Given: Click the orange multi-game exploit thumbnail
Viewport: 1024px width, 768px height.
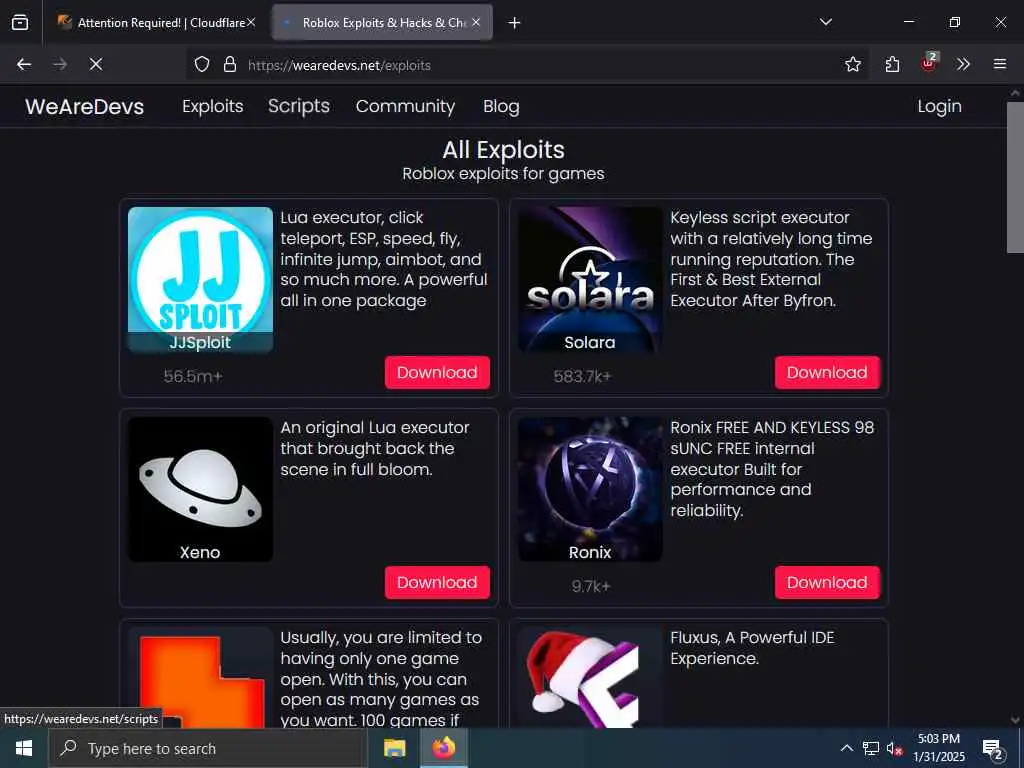Looking at the screenshot, I should [200, 678].
